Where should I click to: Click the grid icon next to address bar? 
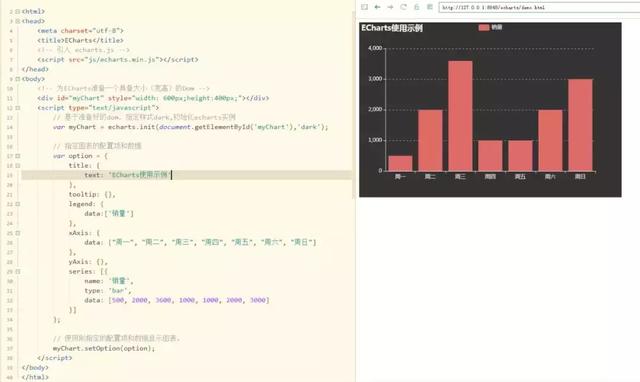pyautogui.click(x=429, y=7)
